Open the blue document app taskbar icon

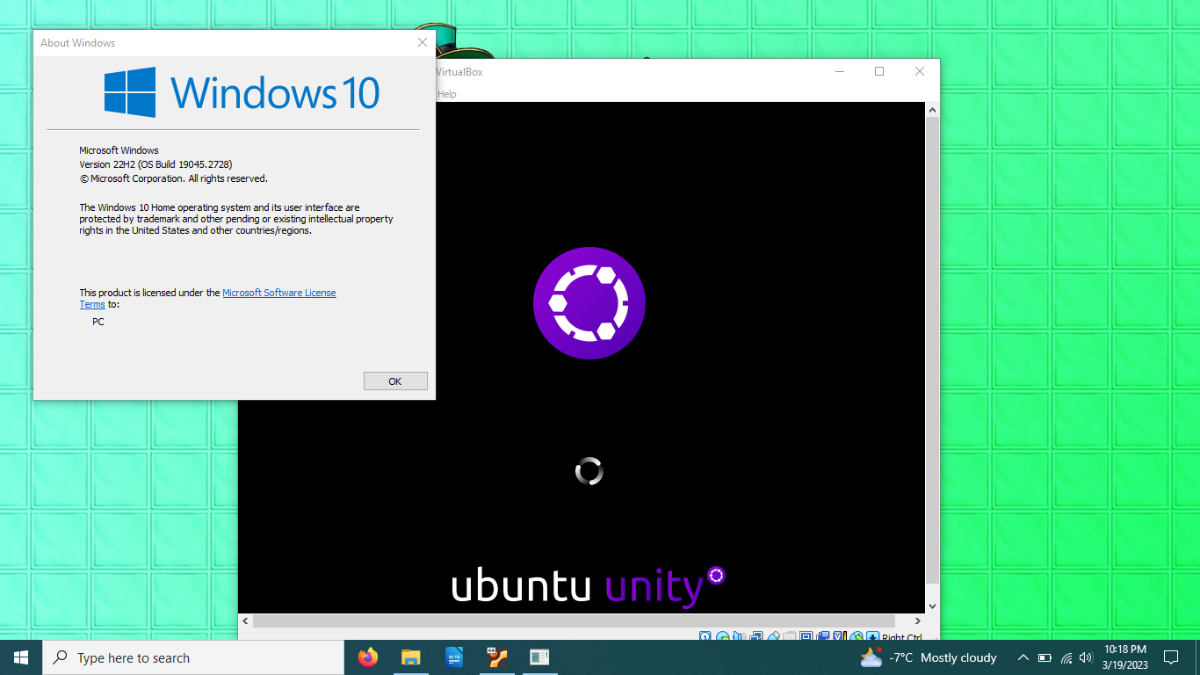(x=454, y=657)
